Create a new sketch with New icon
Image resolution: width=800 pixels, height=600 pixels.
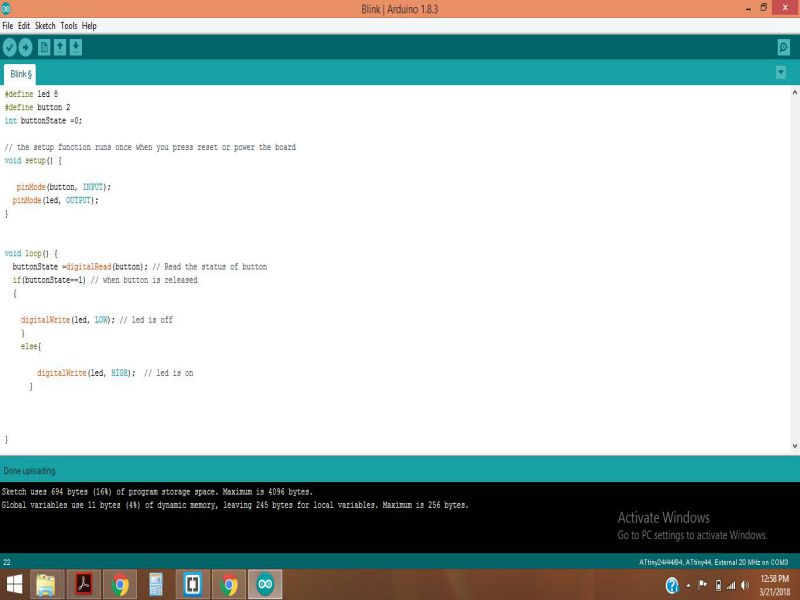pos(44,47)
